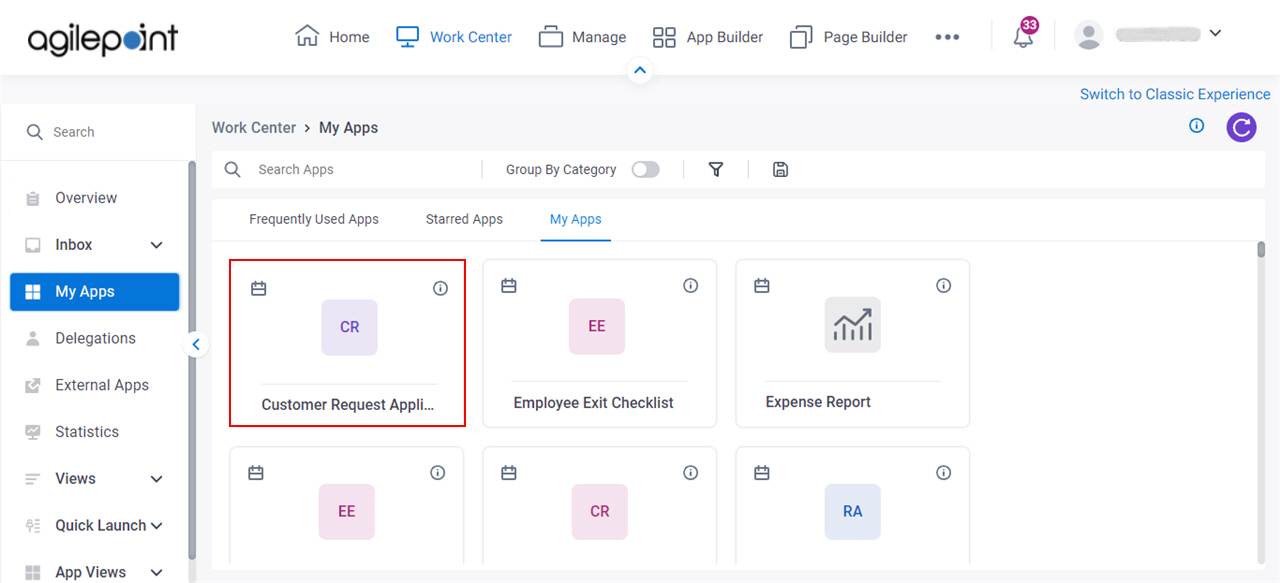Click calendar icon on second-row EE card
The width and height of the screenshot is (1280, 583).
coord(256,473)
